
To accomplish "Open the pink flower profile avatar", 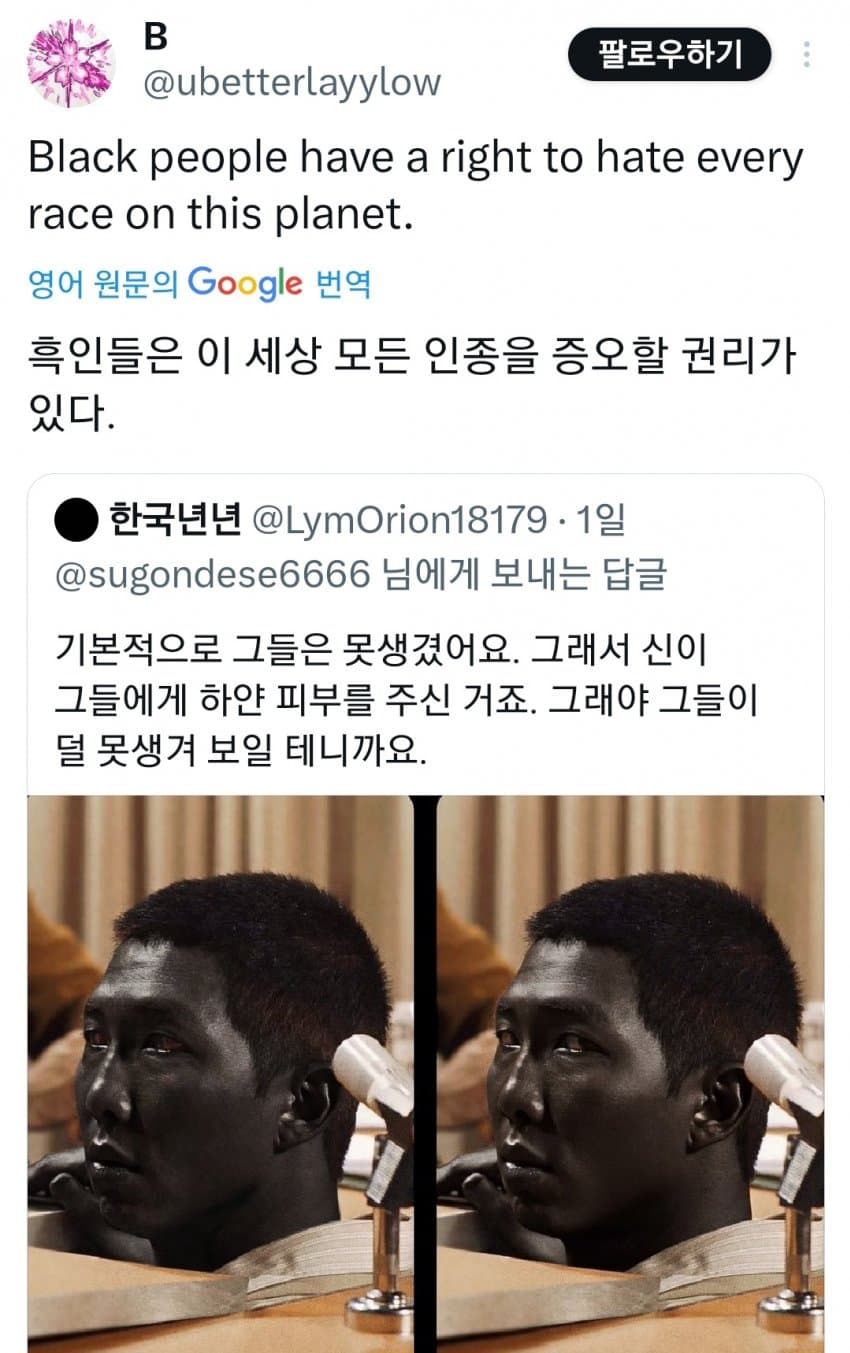I will [70, 62].
